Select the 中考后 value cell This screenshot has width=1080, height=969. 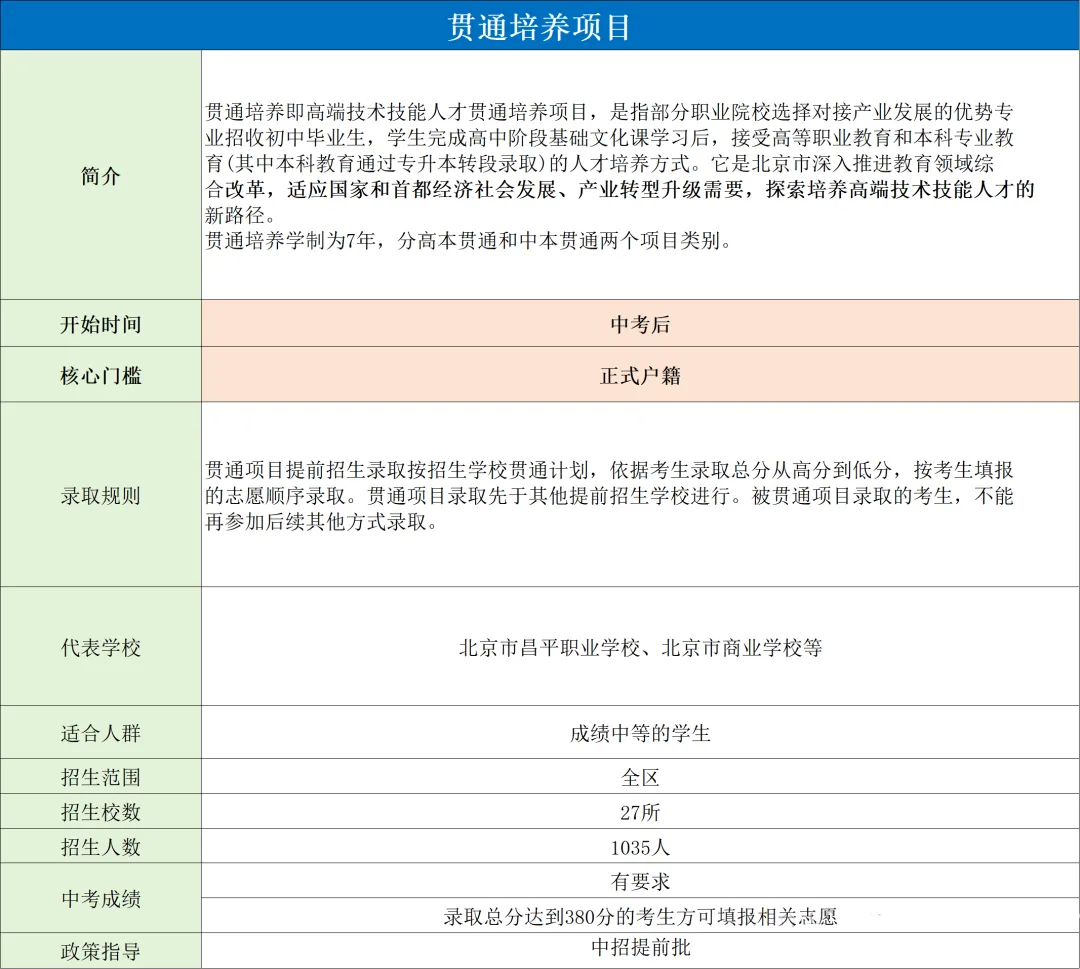point(640,324)
